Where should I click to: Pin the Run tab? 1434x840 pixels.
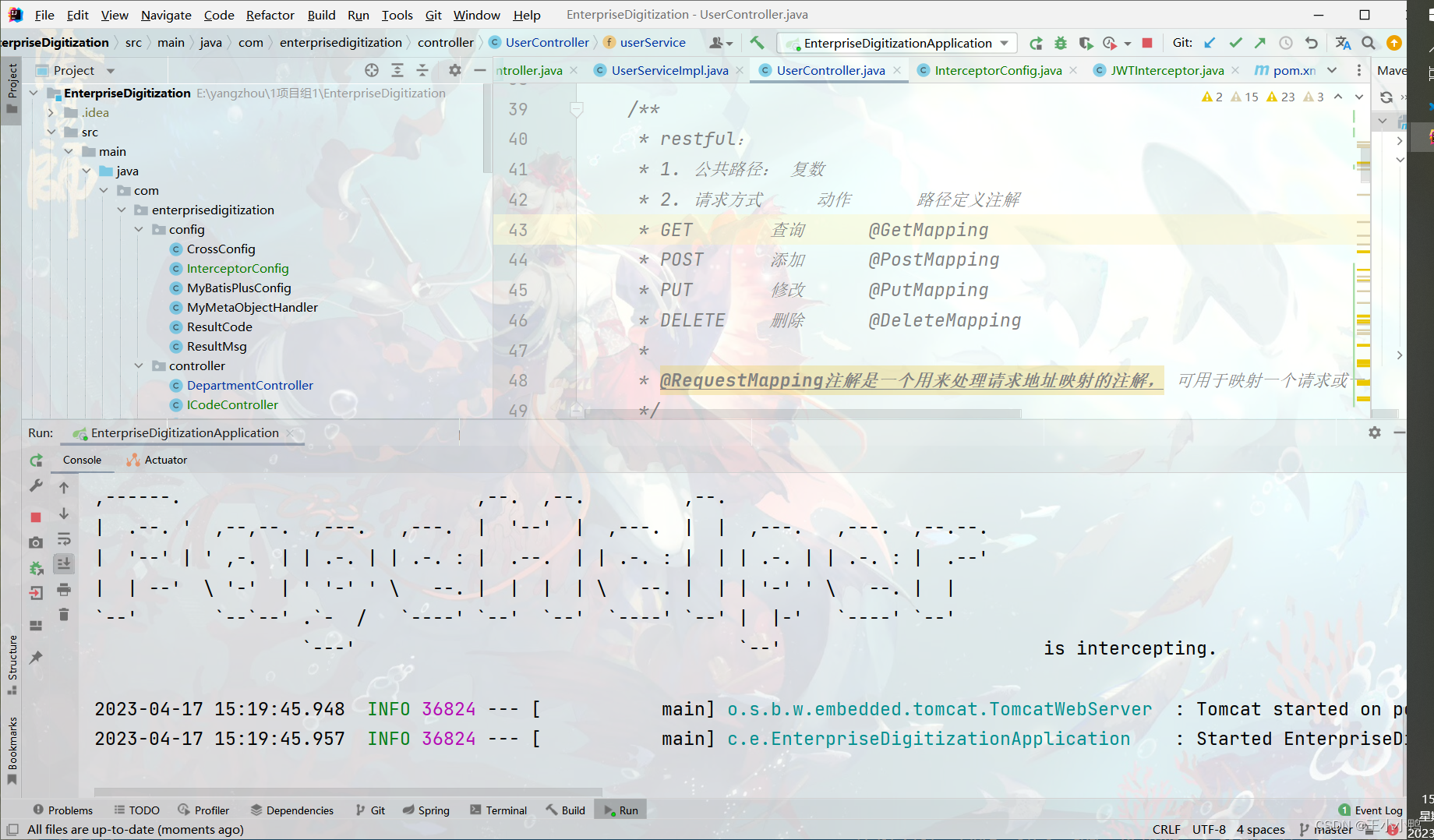[x=36, y=658]
